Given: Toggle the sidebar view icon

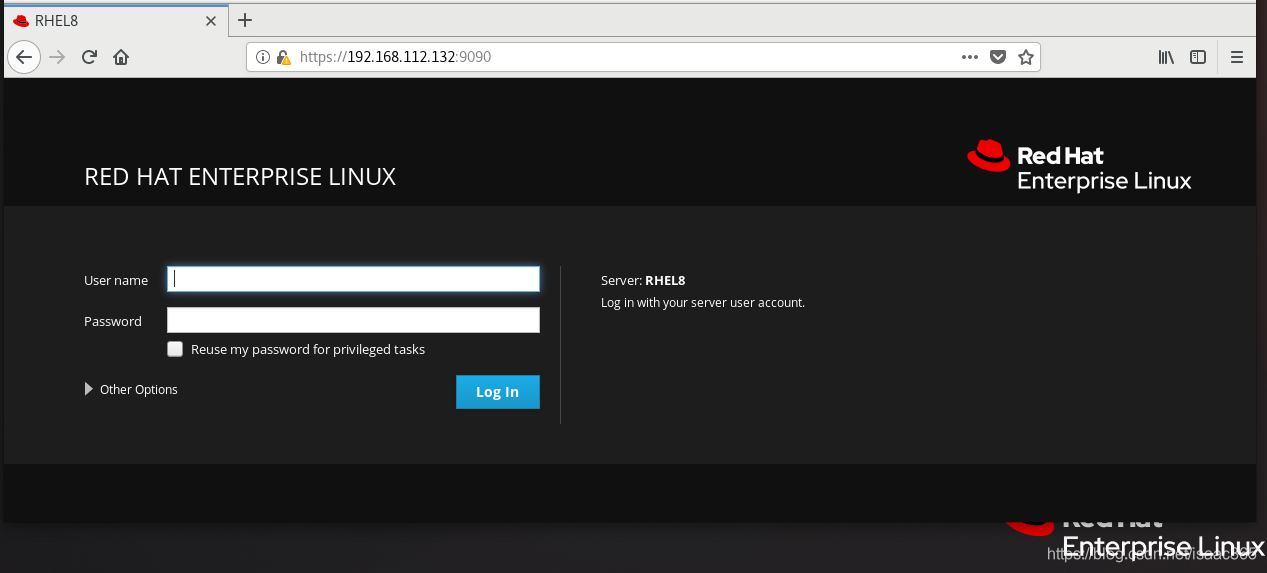Looking at the screenshot, I should [1198, 57].
